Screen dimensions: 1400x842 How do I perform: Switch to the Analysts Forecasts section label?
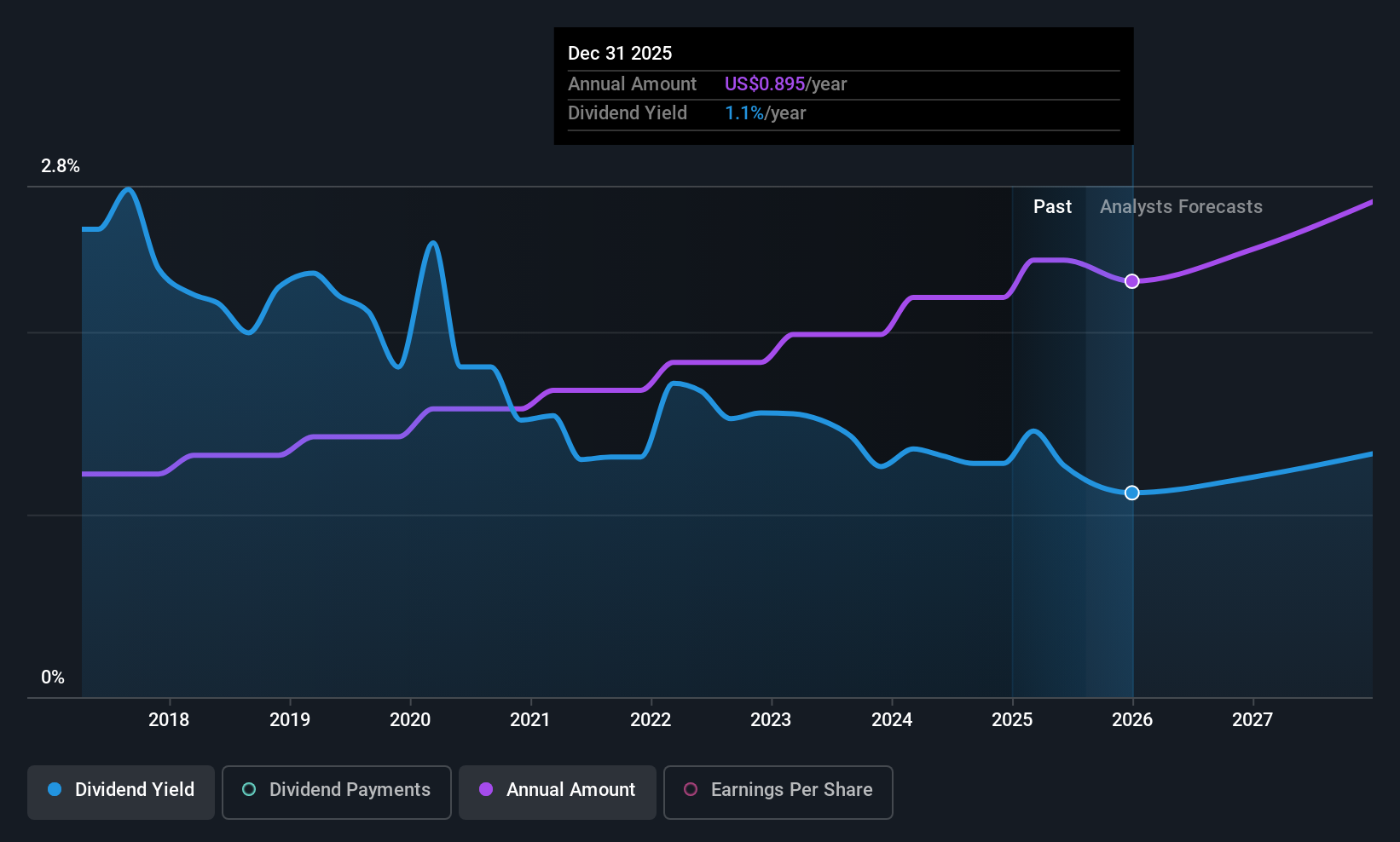point(1180,206)
